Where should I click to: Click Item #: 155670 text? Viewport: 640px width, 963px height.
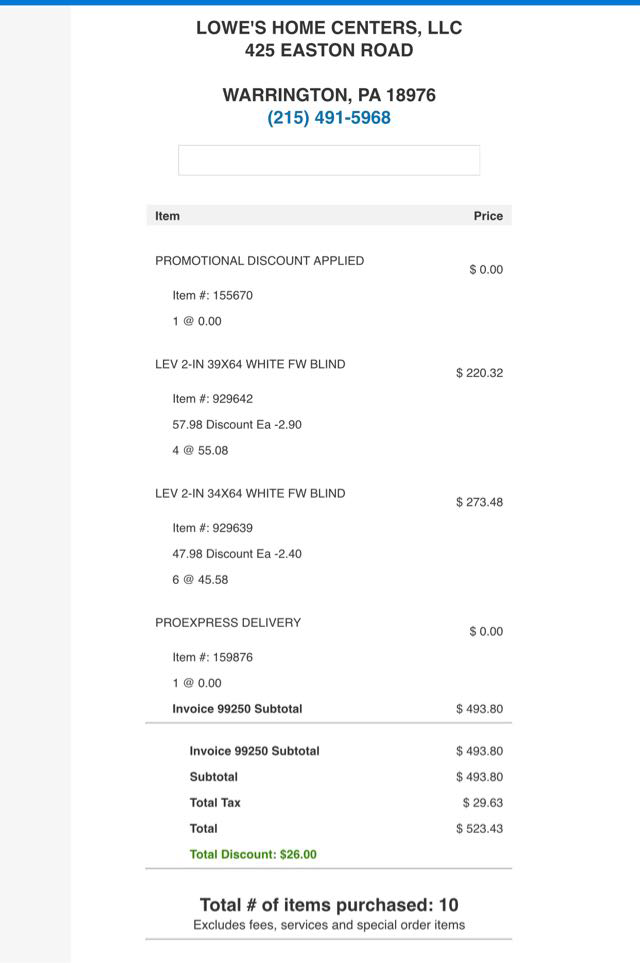tap(213, 296)
